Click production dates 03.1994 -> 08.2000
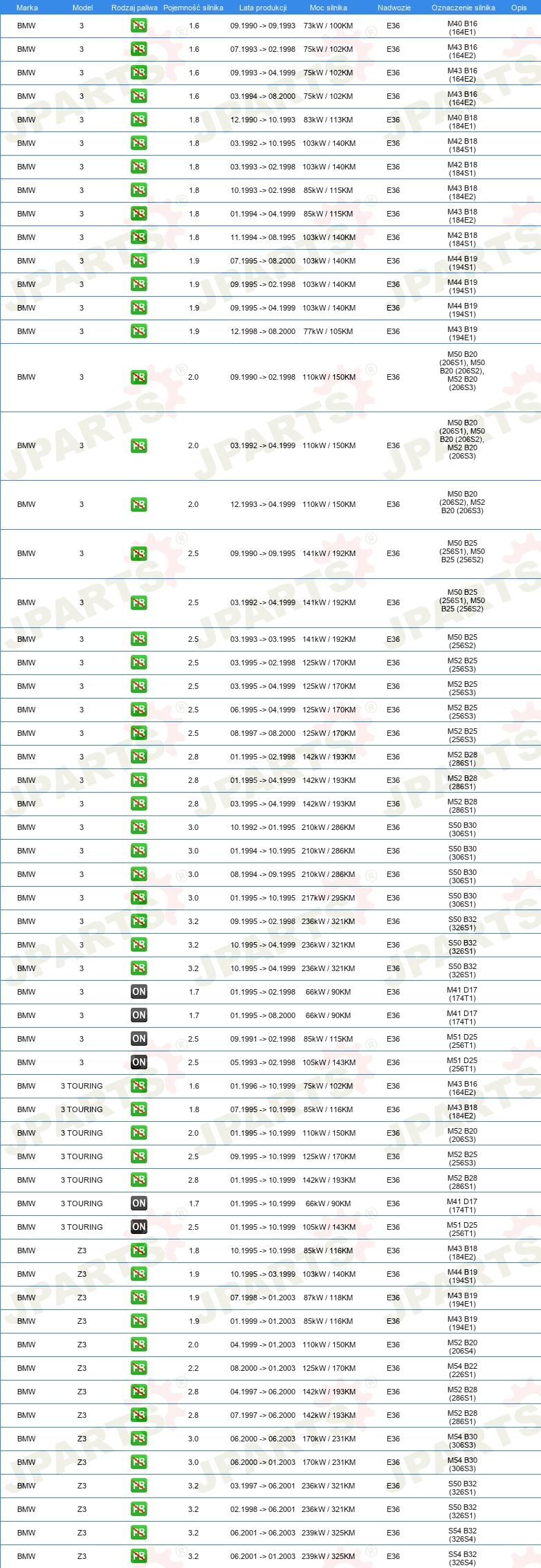This screenshot has height=1568, width=541. coord(263,96)
